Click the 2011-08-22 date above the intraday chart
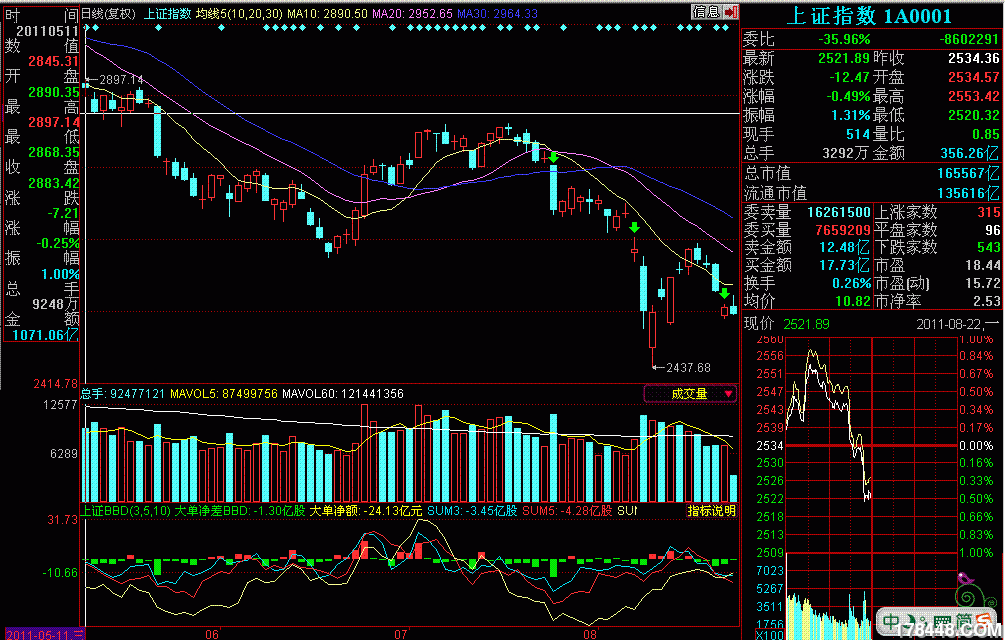This screenshot has width=1005, height=640. click(950, 324)
